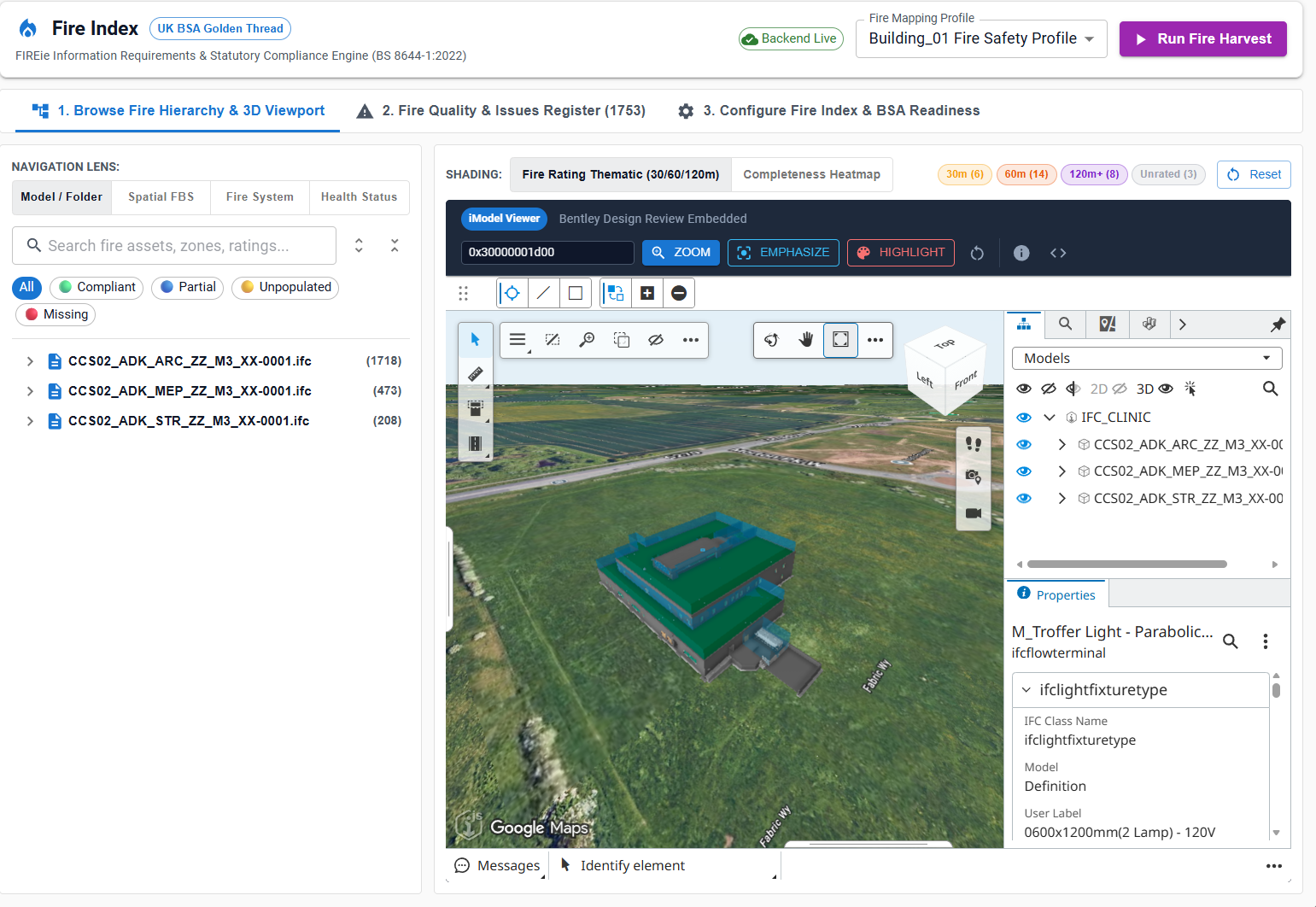Open the model tree search magnifier
Image resolution: width=1316 pixels, height=907 pixels.
(x=1271, y=389)
